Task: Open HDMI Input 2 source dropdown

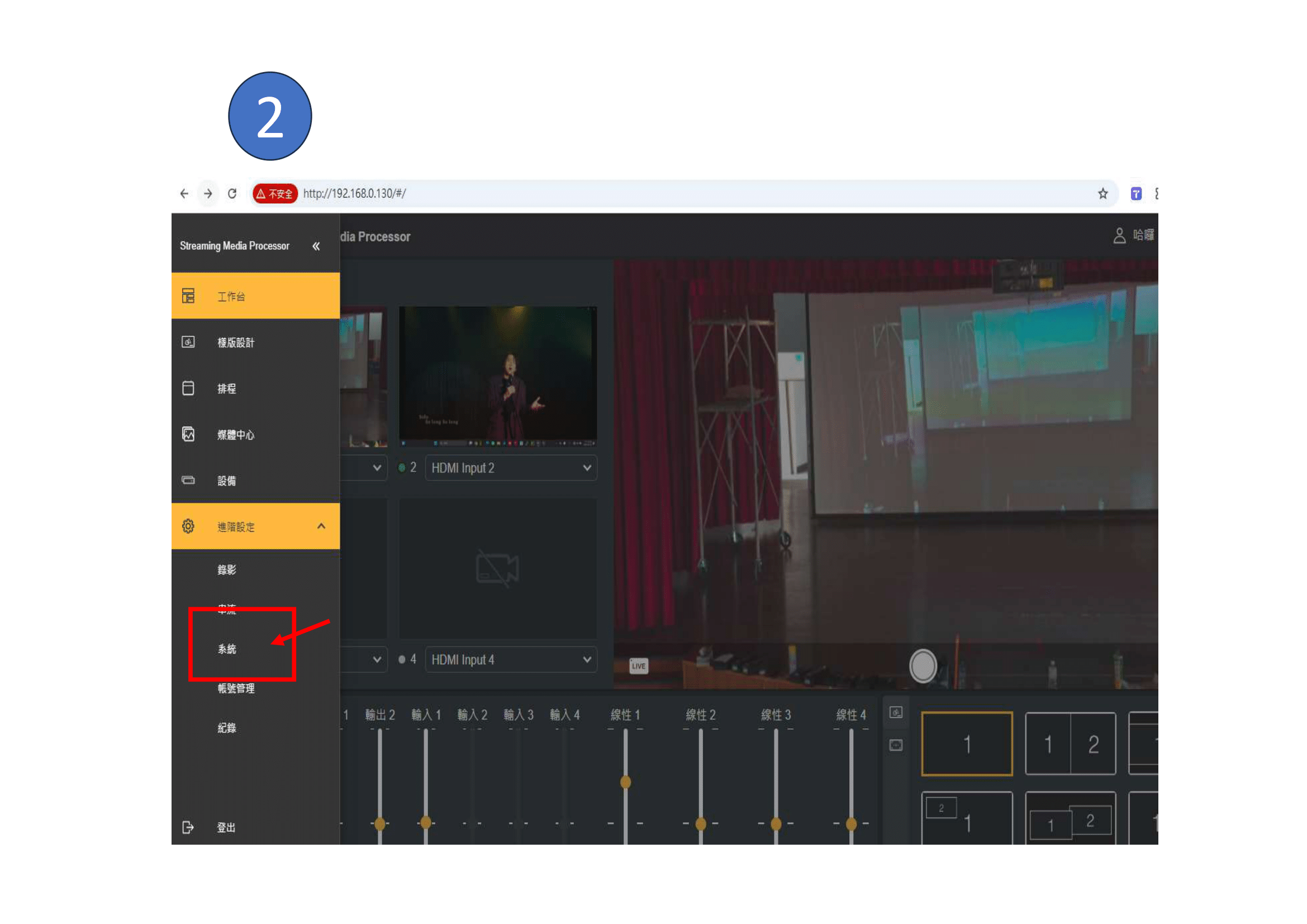Action: coord(511,468)
